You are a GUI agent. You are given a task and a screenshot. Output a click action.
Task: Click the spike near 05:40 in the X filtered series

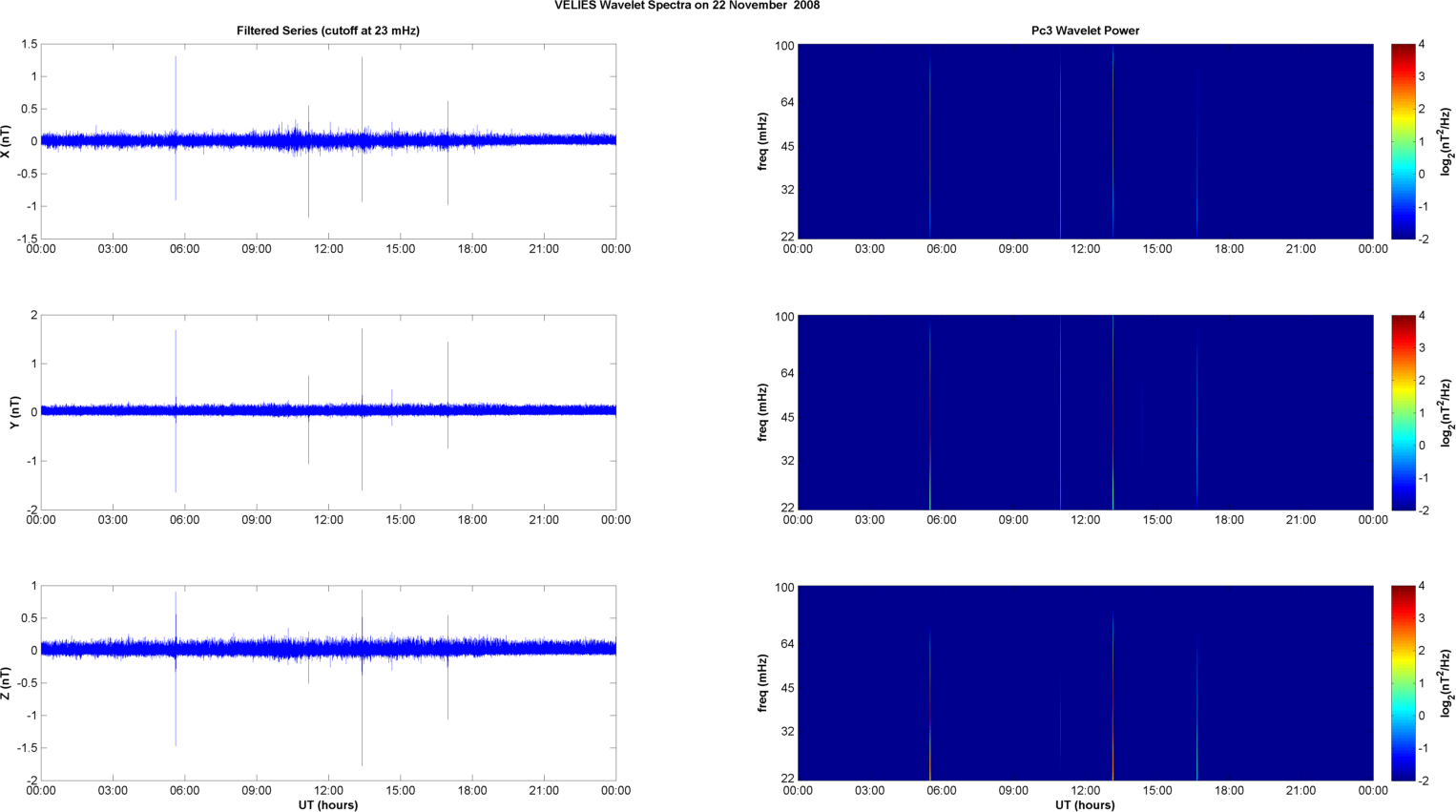tap(176, 128)
